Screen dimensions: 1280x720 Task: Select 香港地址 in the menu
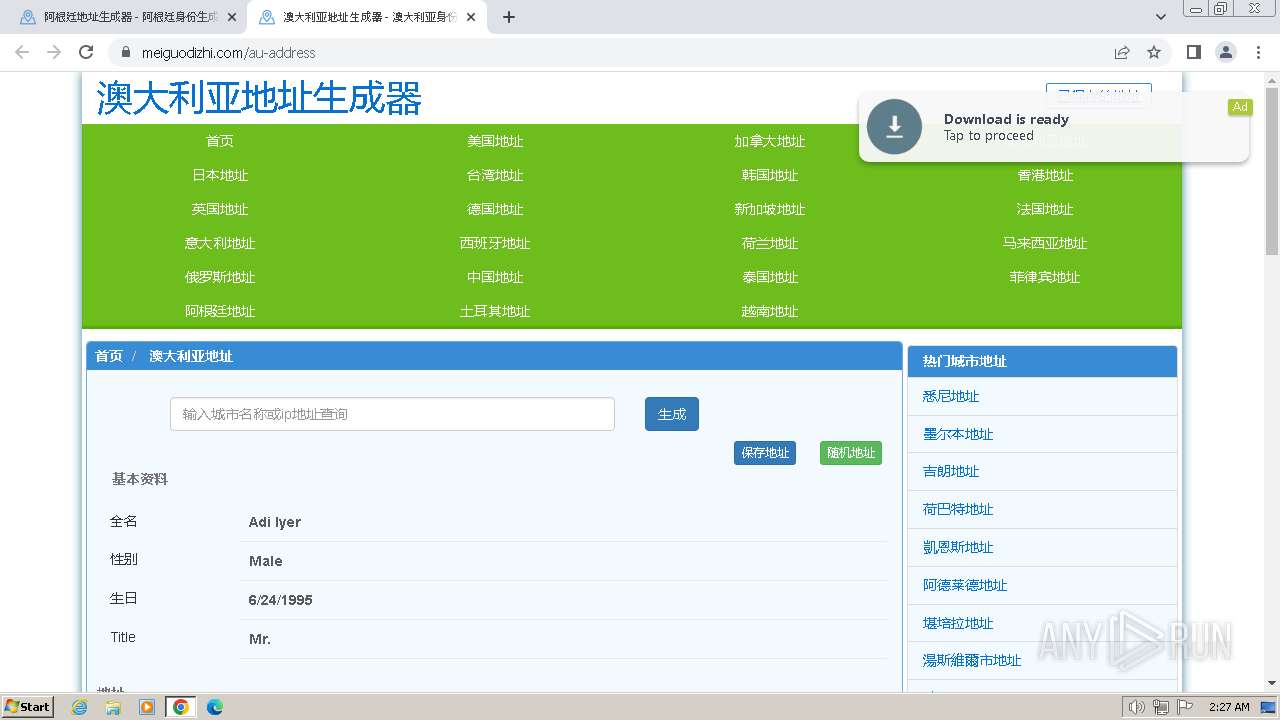point(1045,175)
